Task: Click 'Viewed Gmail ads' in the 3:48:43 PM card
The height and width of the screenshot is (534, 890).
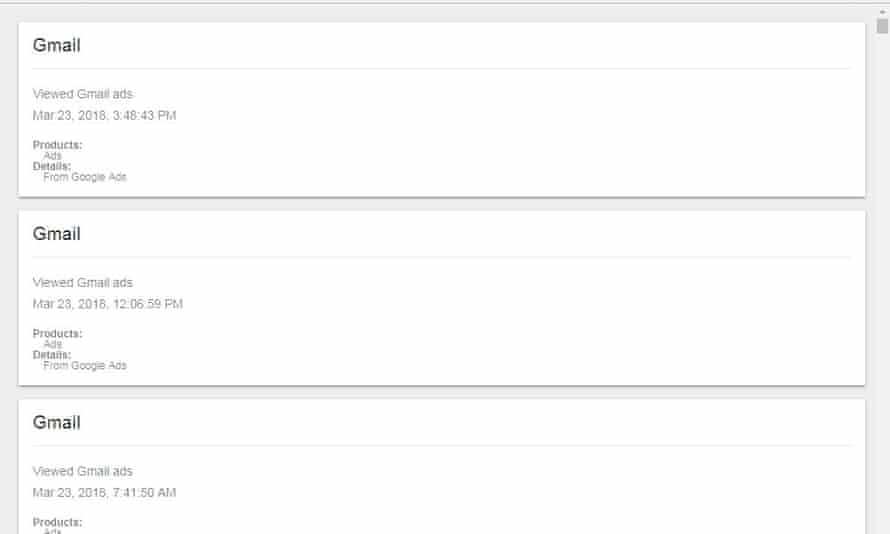Action: click(x=82, y=94)
